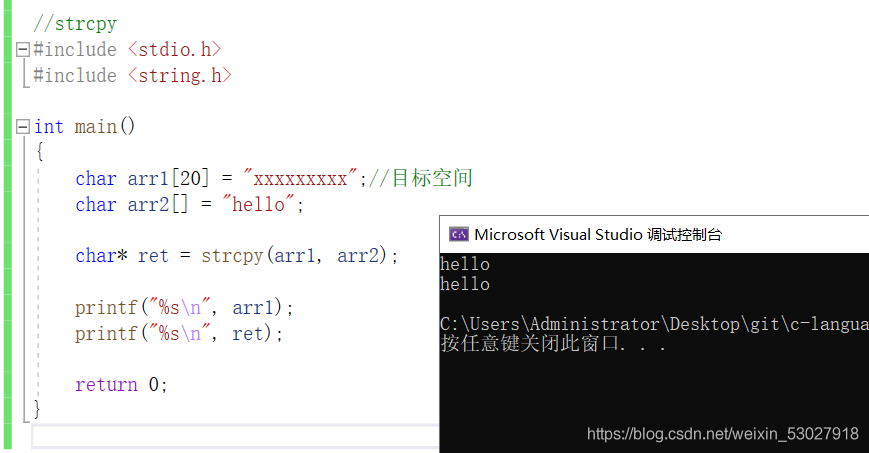Image resolution: width=869 pixels, height=453 pixels.
Task: Collapse the #include block fold marker
Action: (x=23, y=49)
